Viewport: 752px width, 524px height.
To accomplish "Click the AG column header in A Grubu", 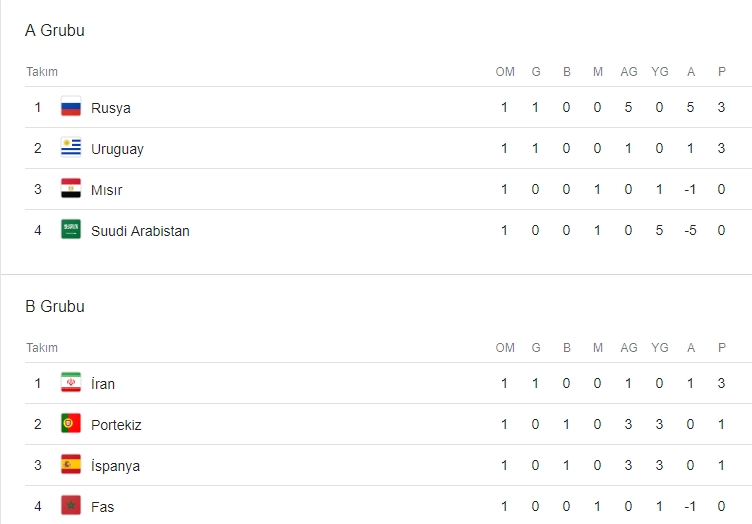I will tap(628, 72).
